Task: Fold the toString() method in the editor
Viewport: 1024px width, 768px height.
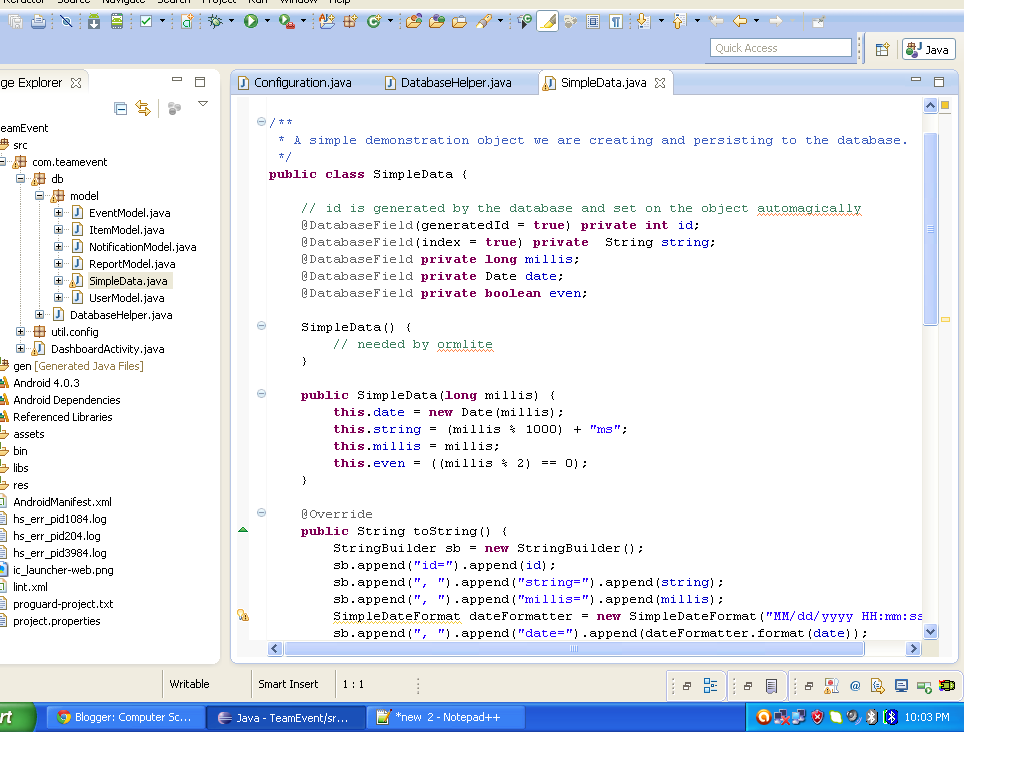Action: (261, 513)
